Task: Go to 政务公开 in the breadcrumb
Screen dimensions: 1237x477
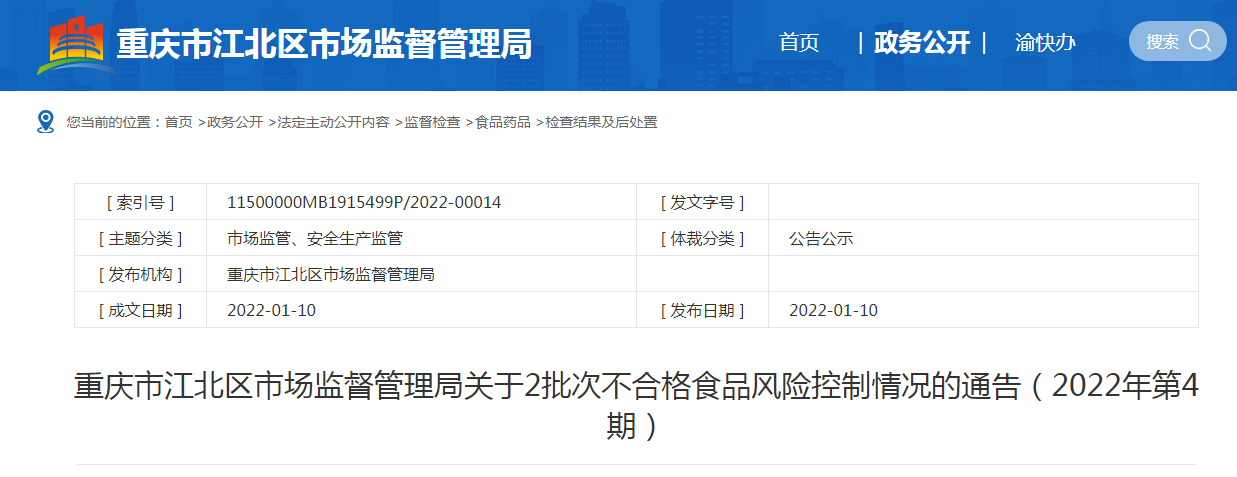Action: click(235, 122)
